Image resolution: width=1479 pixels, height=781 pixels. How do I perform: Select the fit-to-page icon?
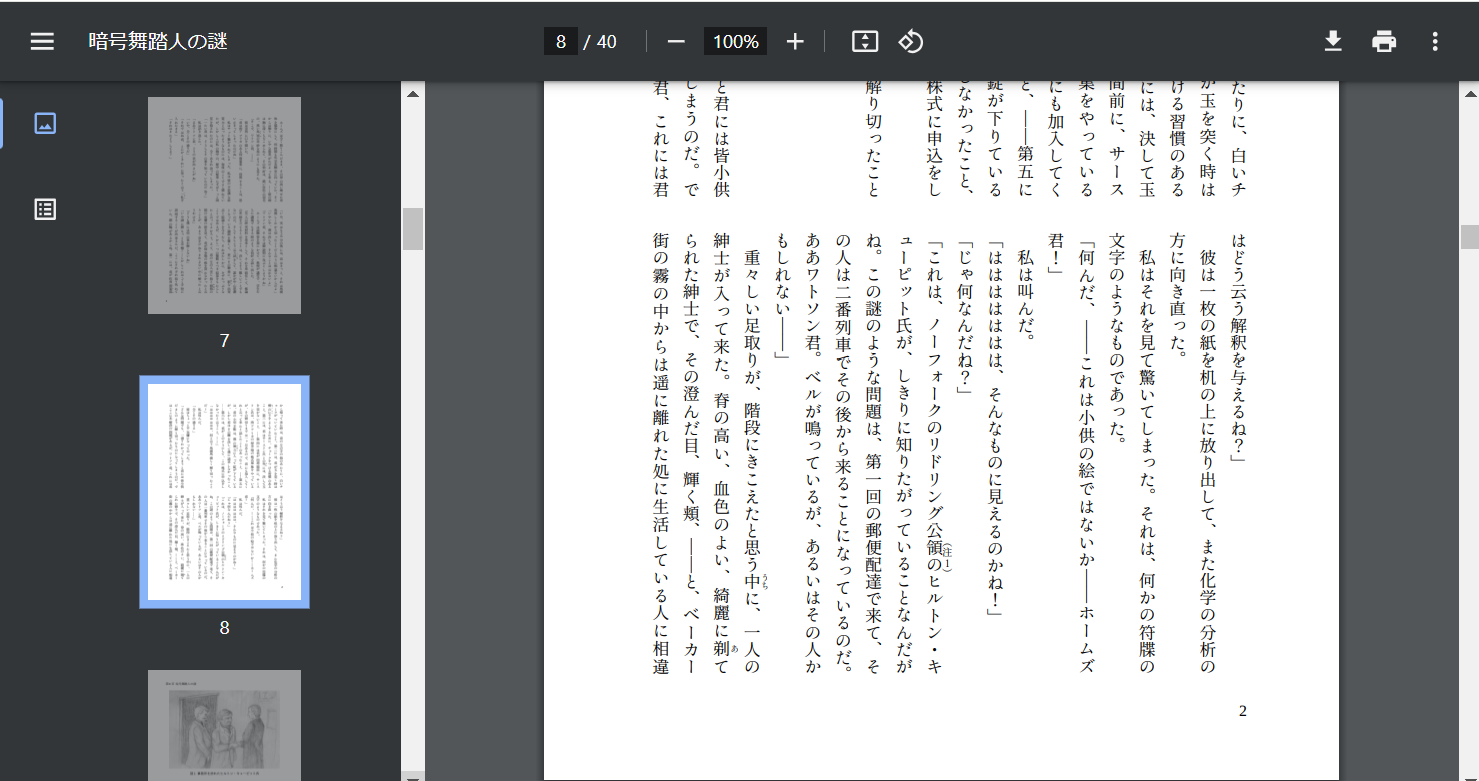click(x=863, y=41)
